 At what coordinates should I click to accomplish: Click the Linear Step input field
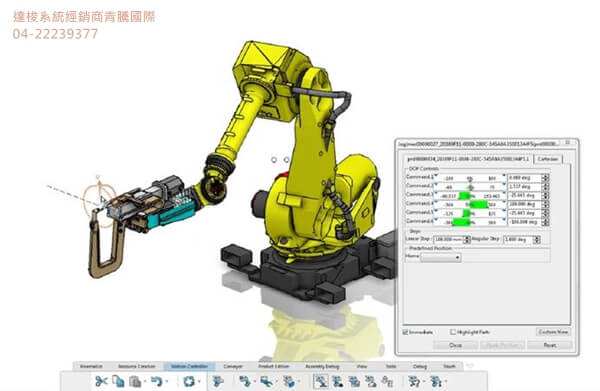click(448, 239)
